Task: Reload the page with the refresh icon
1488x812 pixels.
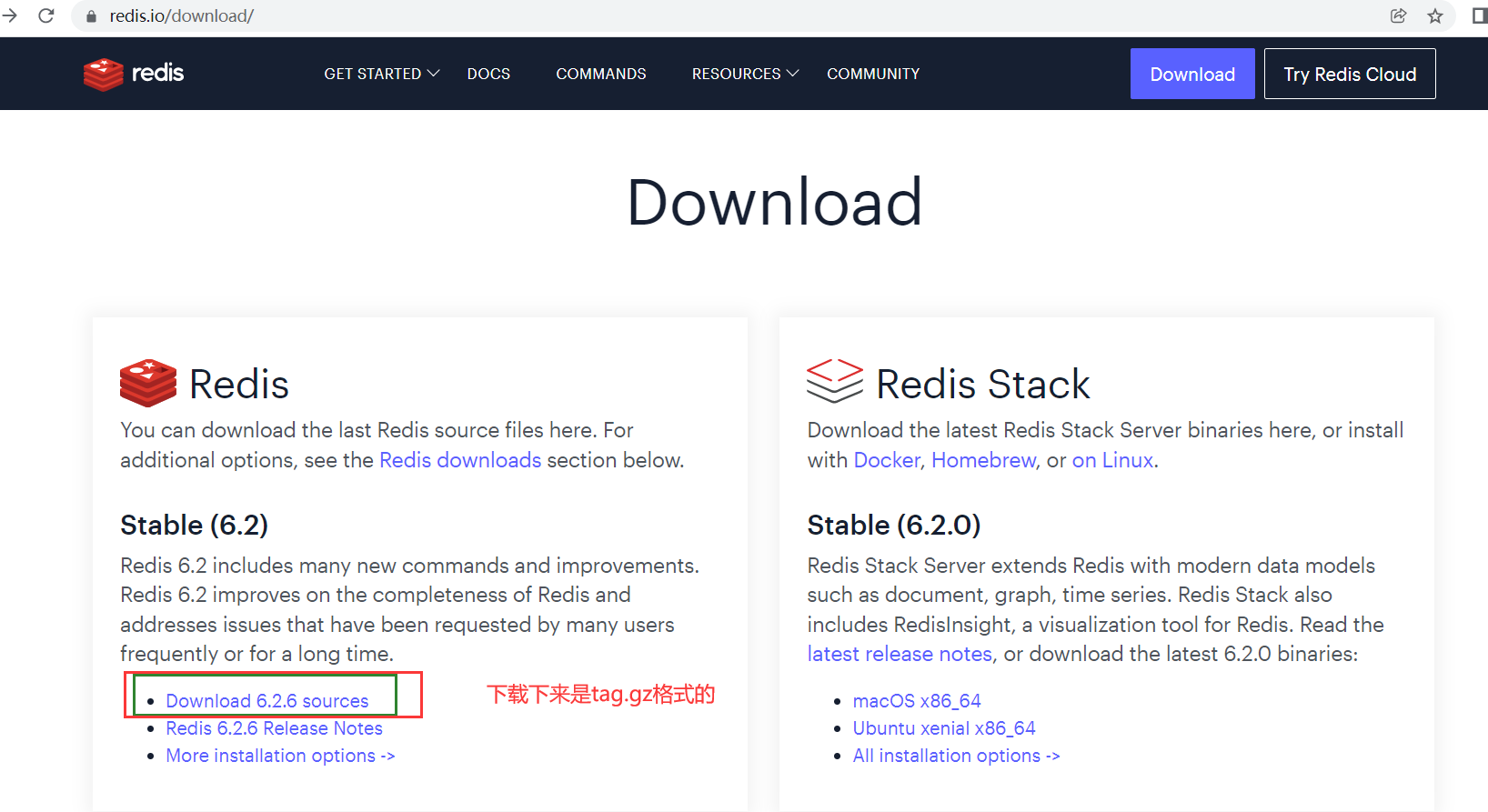Action: (46, 15)
